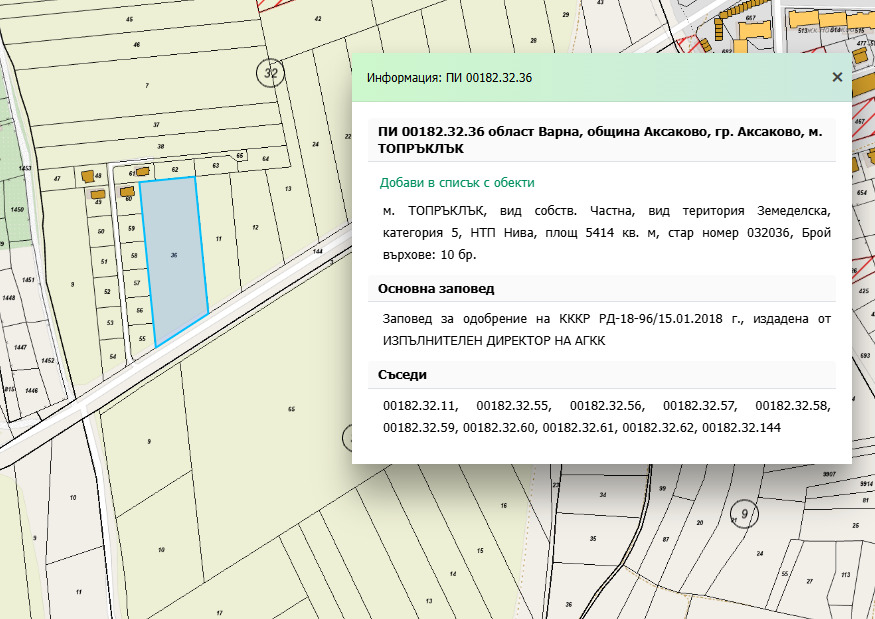Screen dimensions: 875x619
Task: Click the circled block marker 9
Action: click(x=744, y=513)
